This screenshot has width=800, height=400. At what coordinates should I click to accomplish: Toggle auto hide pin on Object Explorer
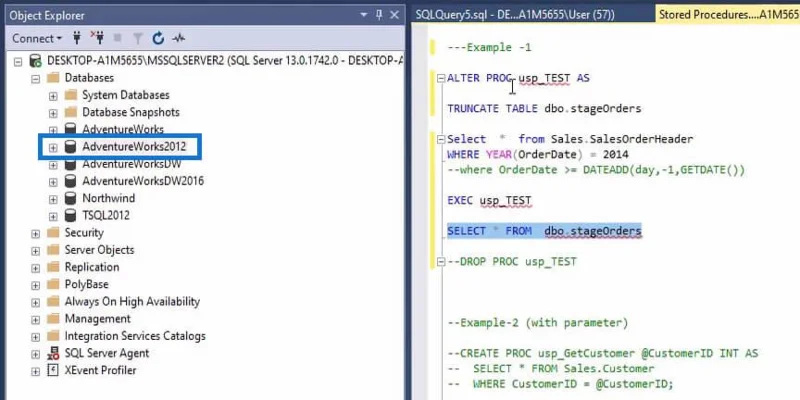[x=379, y=15]
